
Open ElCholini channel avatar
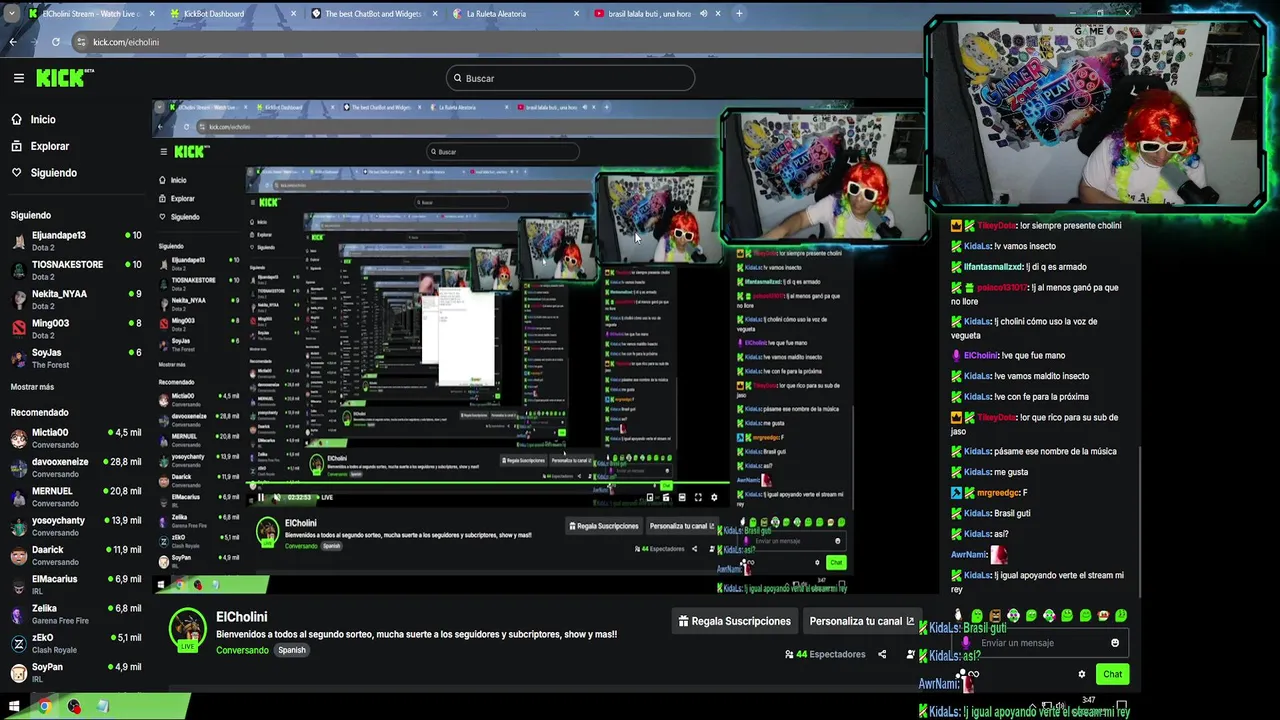[188, 630]
